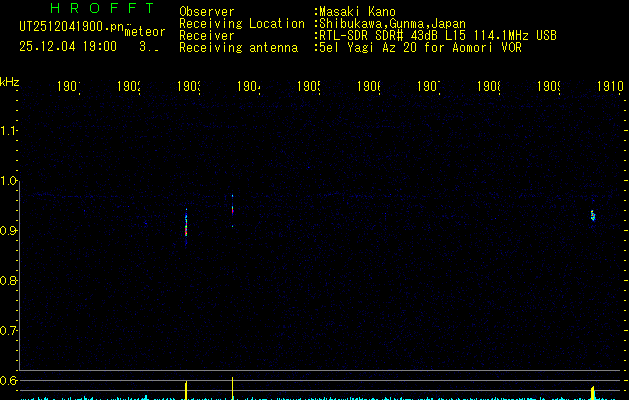Click the meteor echo near 1910
This screenshot has width=629, height=400.
click(x=593, y=215)
